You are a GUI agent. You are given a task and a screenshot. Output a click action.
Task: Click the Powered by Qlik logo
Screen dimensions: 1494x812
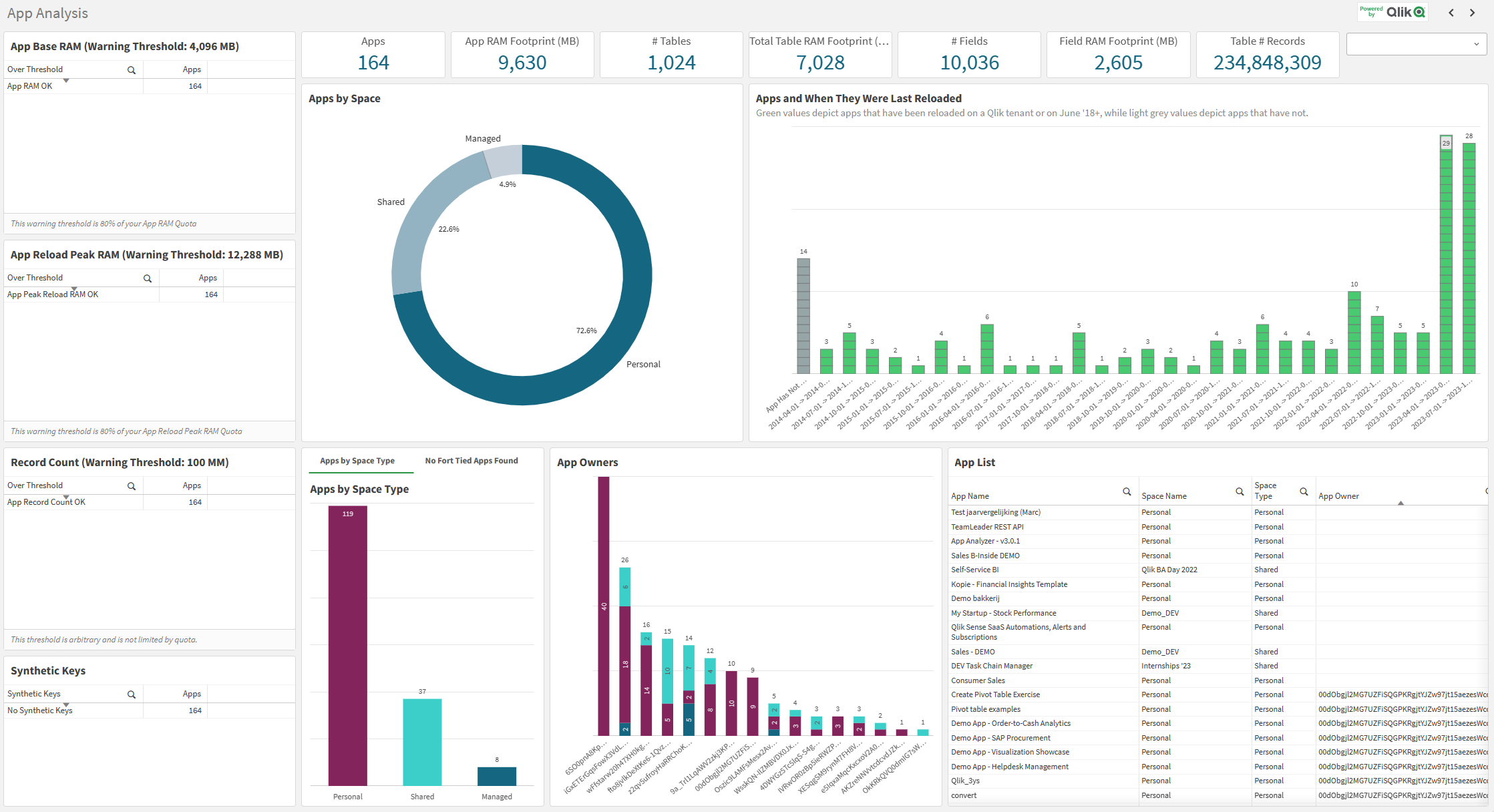coord(1392,12)
